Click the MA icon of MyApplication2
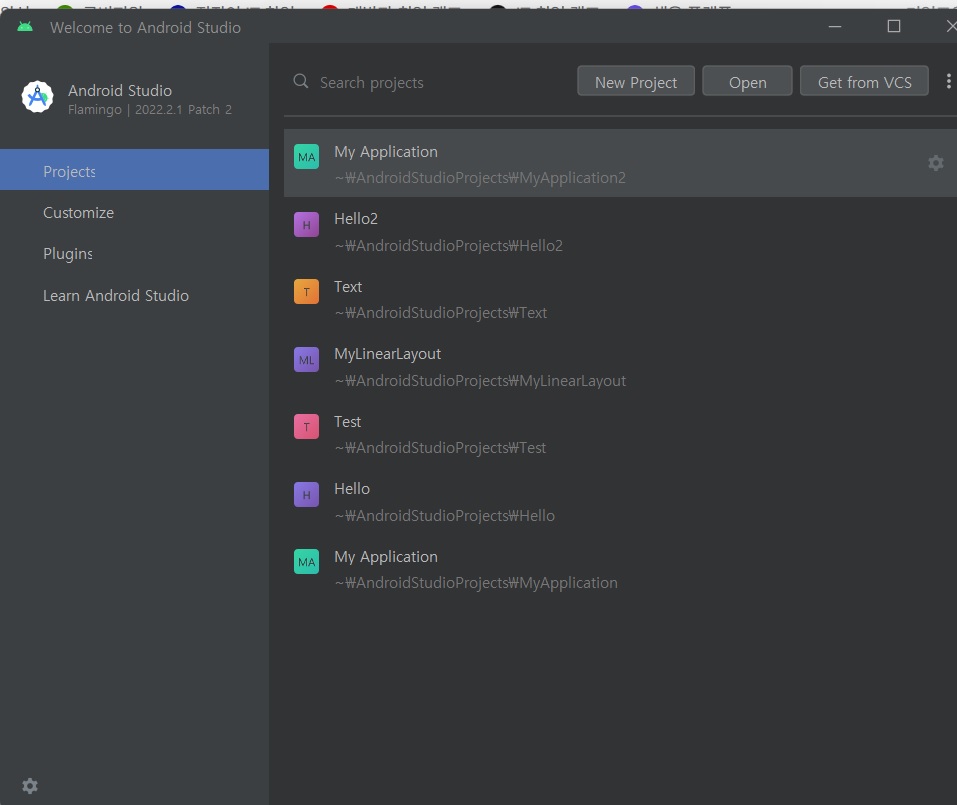 point(306,157)
